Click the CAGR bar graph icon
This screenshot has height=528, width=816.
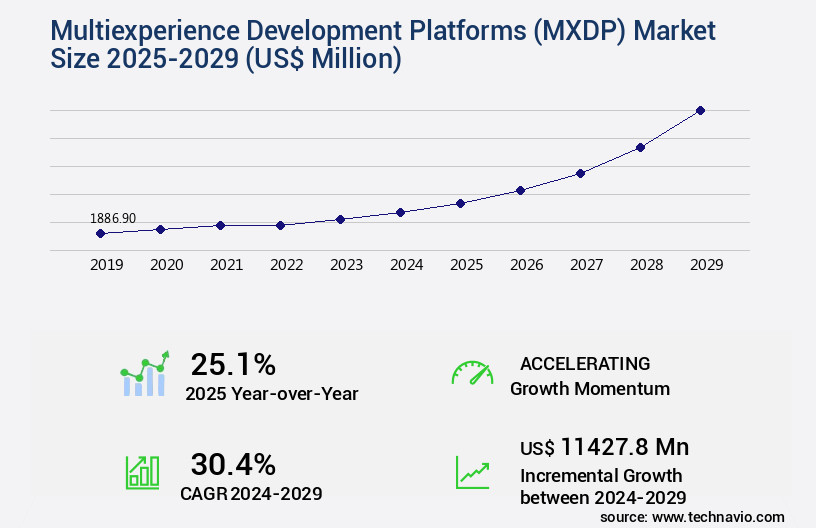142,472
